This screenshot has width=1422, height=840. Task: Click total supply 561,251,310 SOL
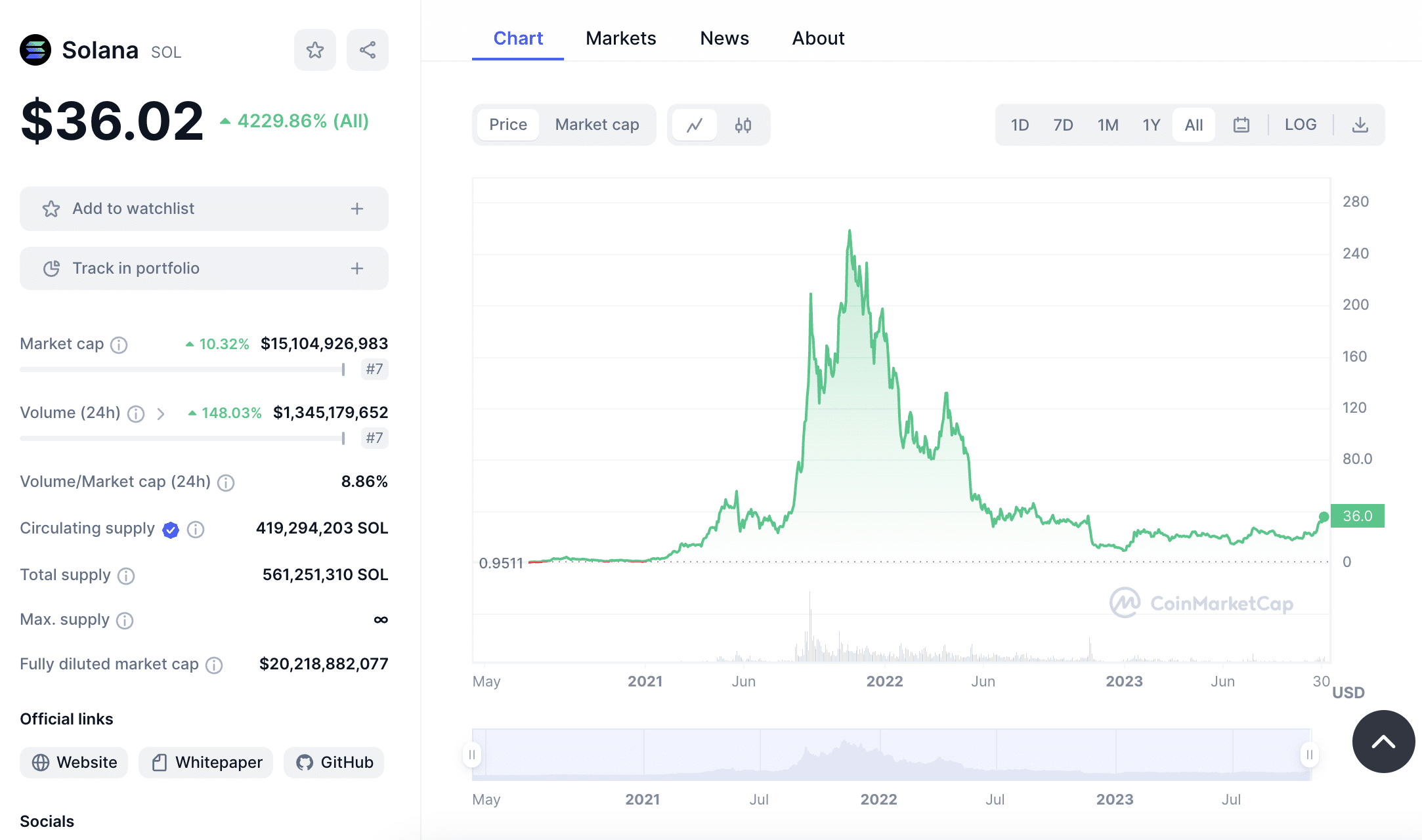pyautogui.click(x=326, y=575)
